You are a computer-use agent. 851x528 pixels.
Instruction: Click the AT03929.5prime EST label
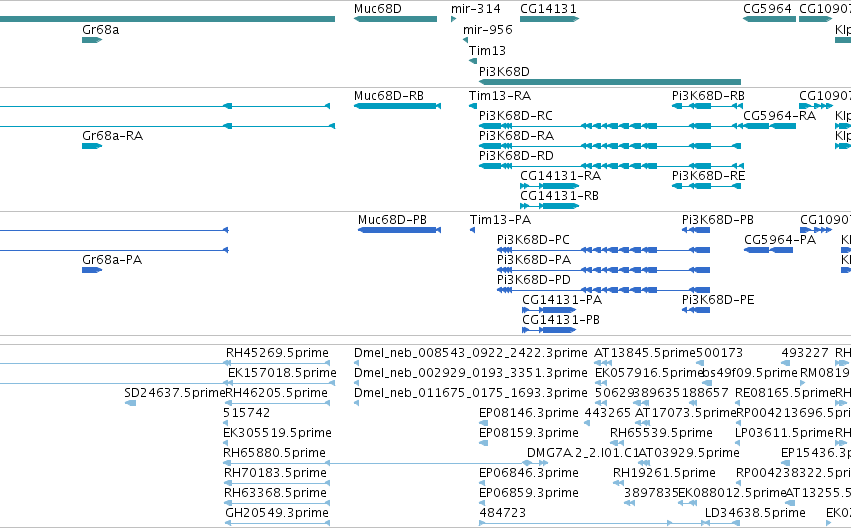tap(689, 454)
